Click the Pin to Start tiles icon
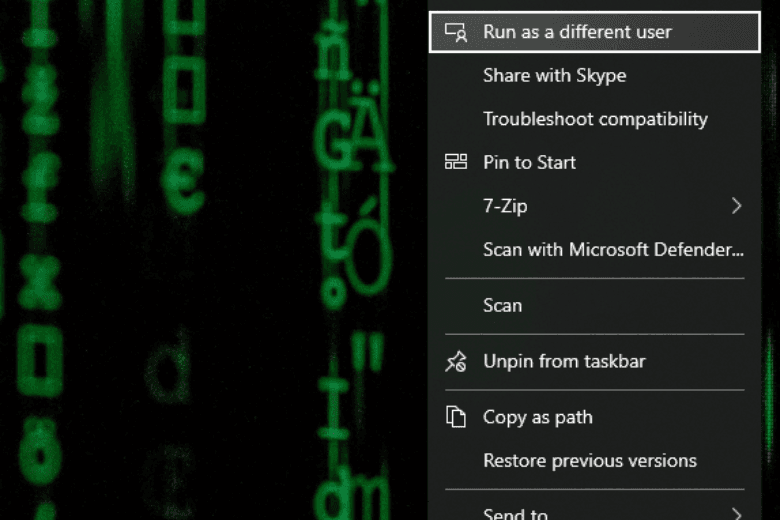780x520 pixels. (x=456, y=162)
